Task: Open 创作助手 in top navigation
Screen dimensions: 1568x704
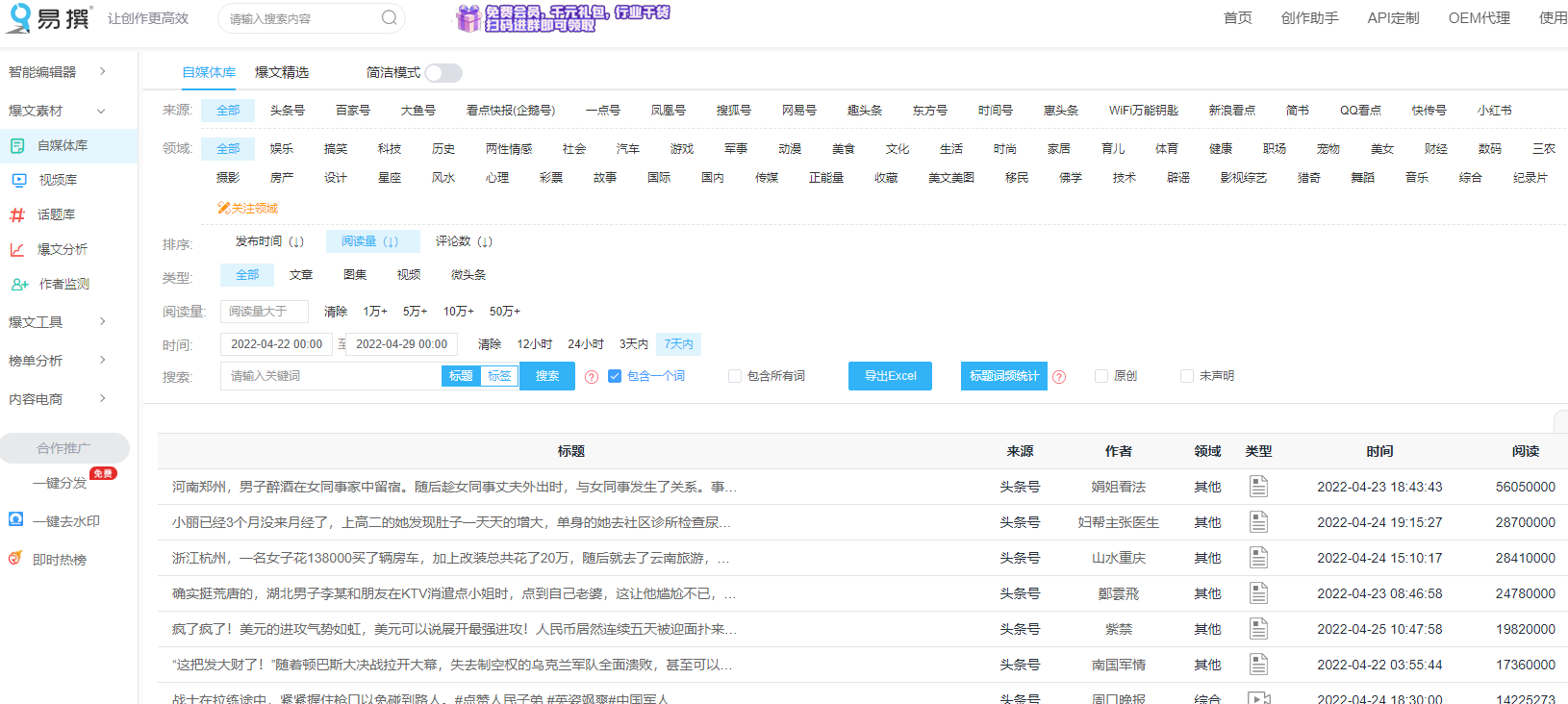Action: pyautogui.click(x=1310, y=18)
